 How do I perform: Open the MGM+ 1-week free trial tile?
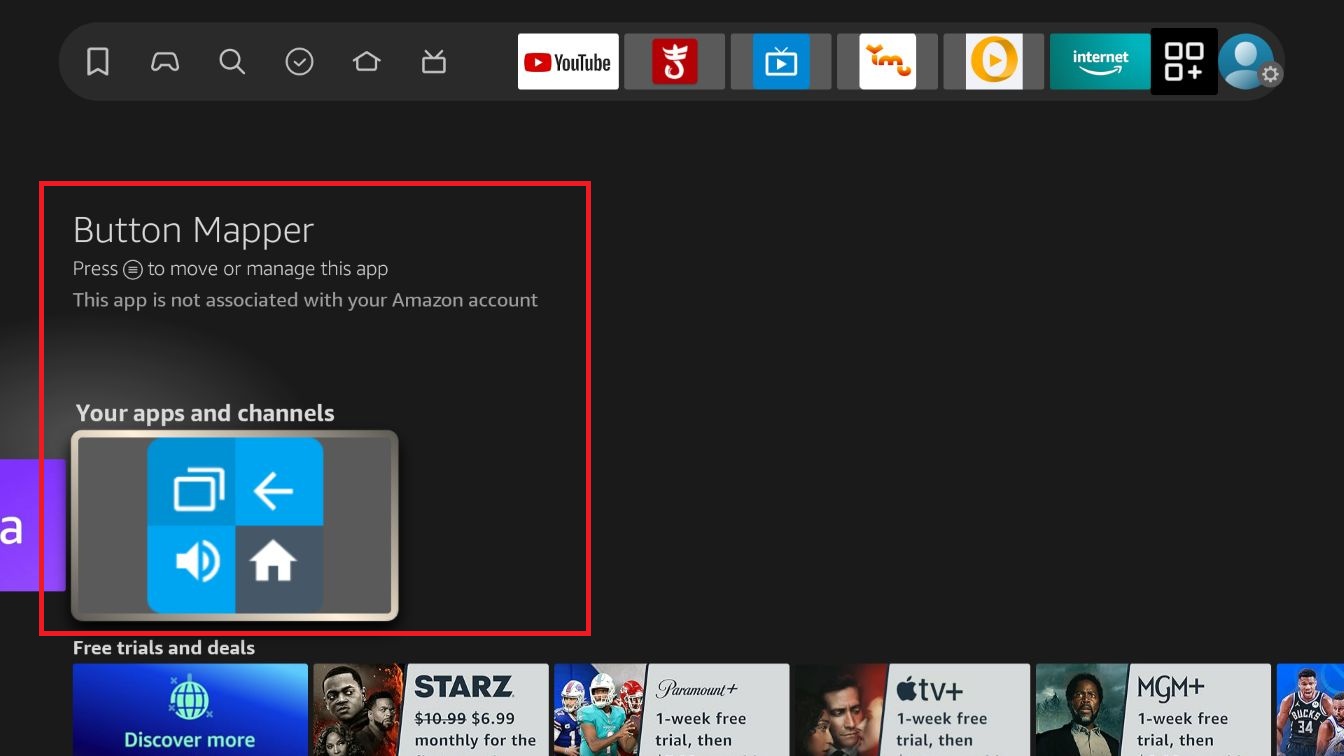tap(1153, 709)
